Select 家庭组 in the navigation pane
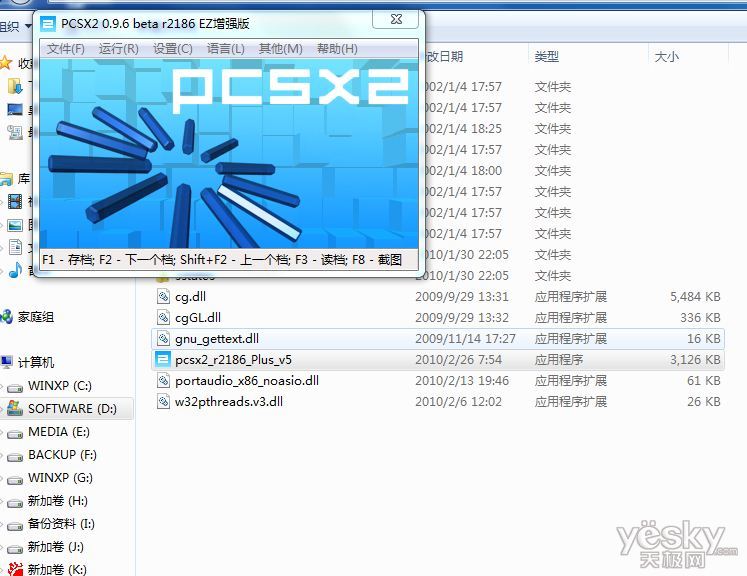The height and width of the screenshot is (576, 747). pos(35,317)
